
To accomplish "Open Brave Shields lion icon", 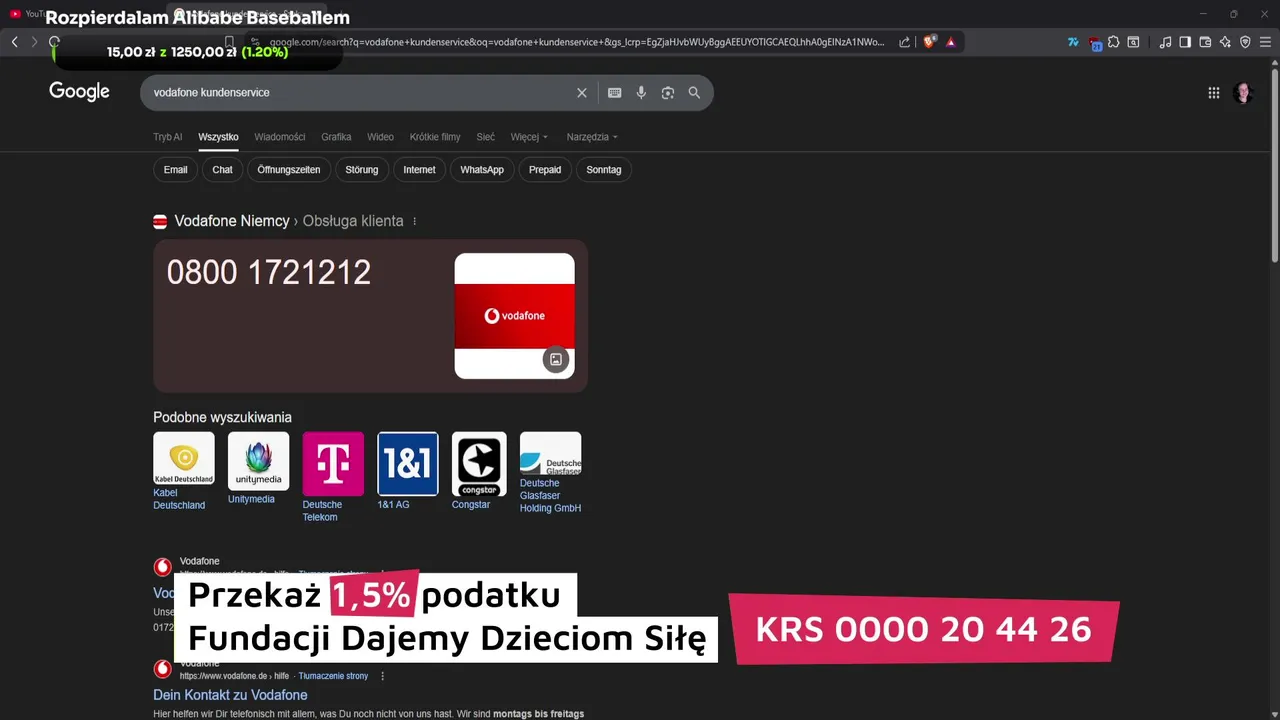I will coord(929,42).
